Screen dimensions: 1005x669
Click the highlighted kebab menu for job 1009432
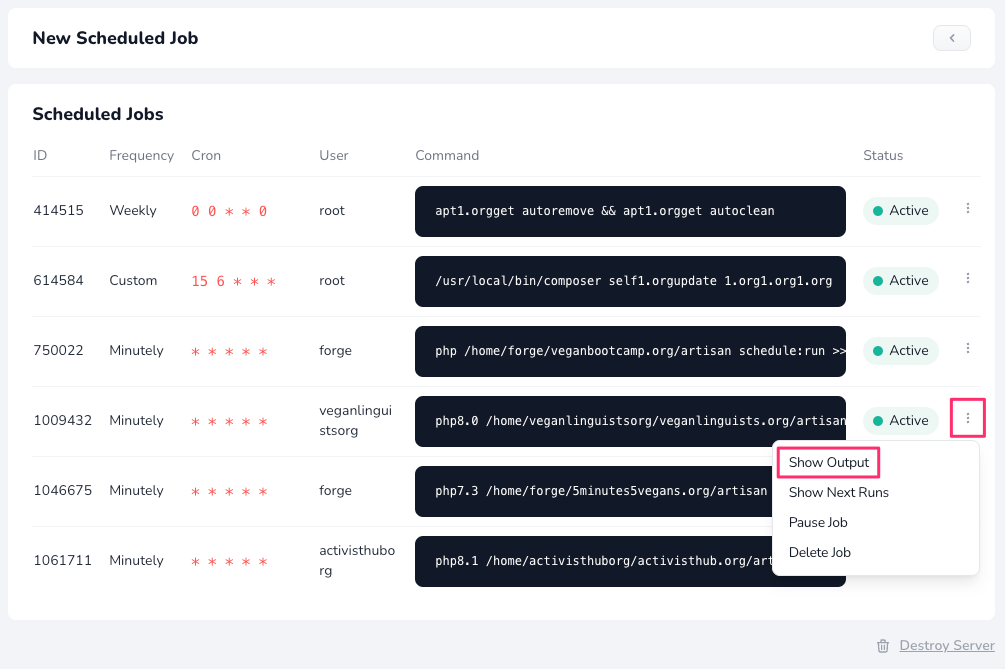point(967,418)
